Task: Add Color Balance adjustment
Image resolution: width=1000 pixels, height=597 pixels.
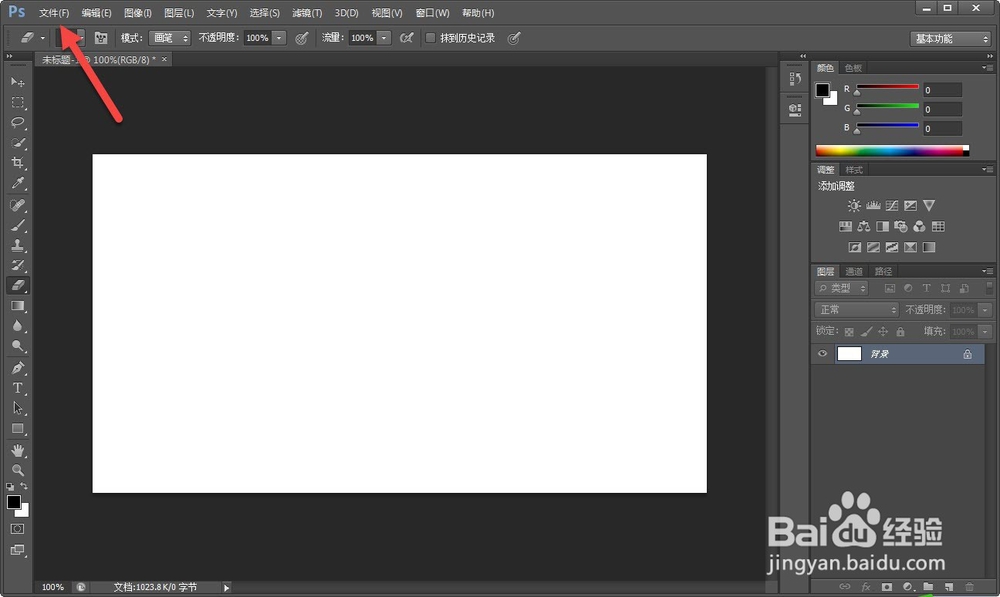Action: click(864, 226)
